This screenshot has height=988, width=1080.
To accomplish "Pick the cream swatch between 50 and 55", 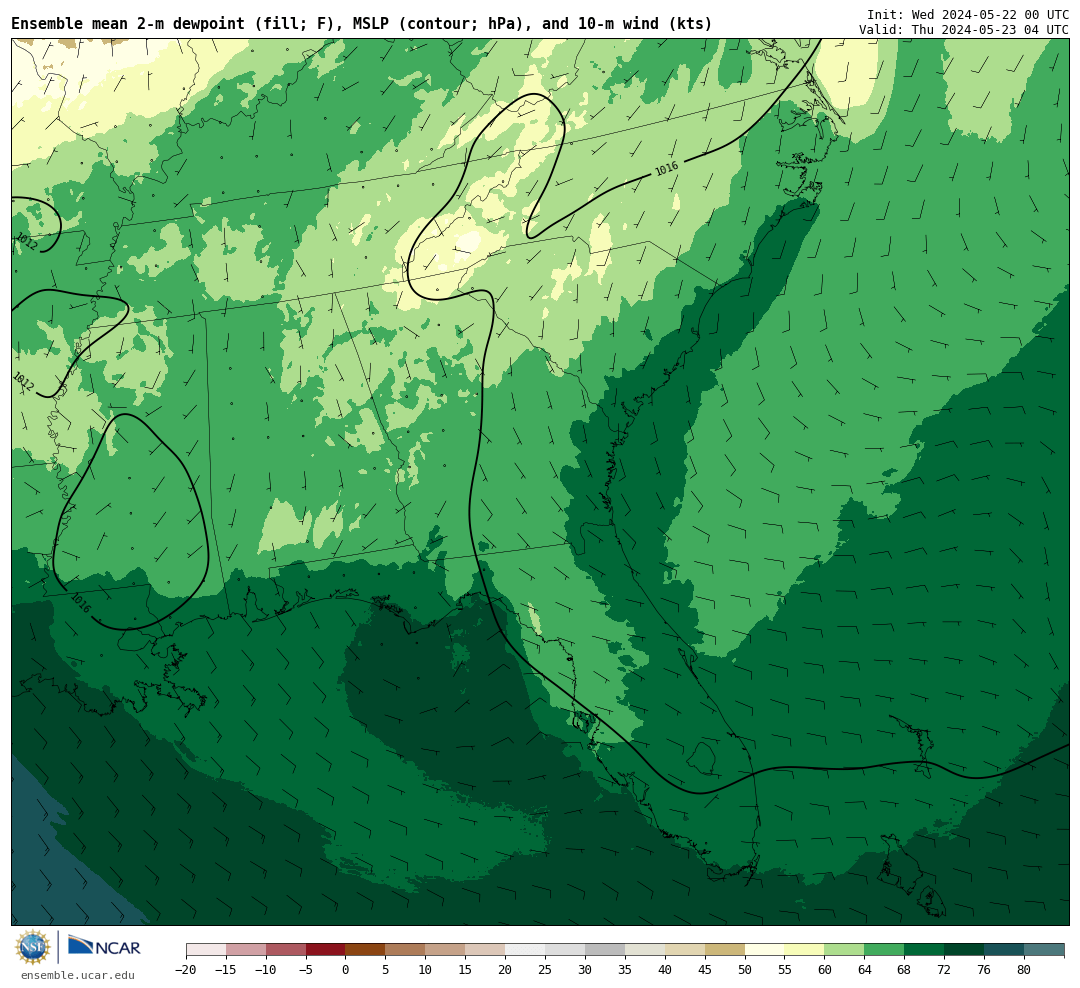I will (765, 950).
